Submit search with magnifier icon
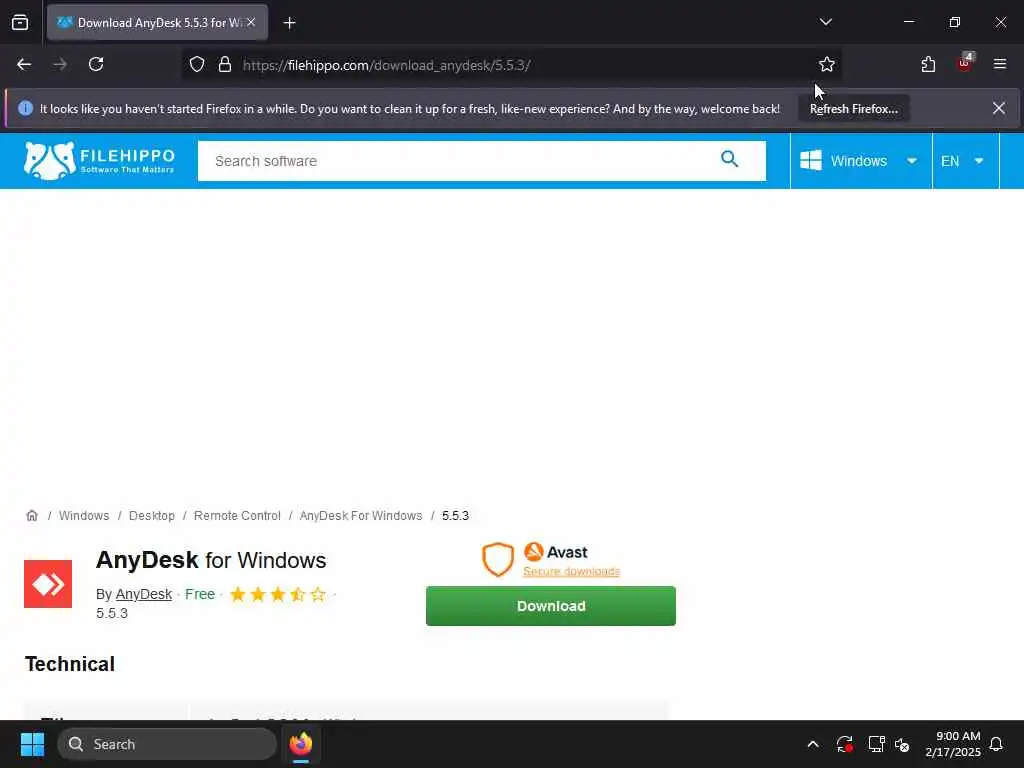 tap(729, 159)
